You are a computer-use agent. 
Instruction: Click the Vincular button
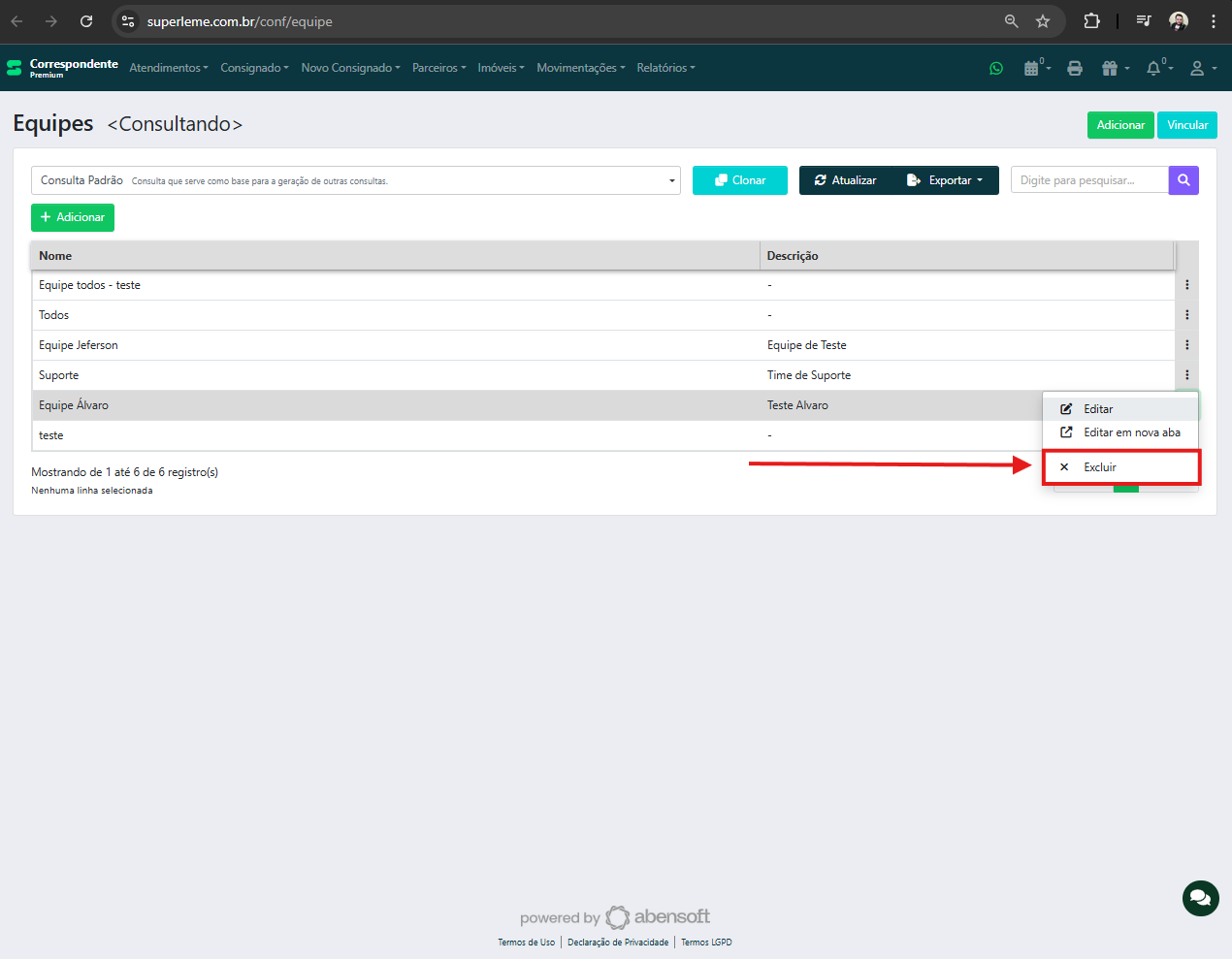click(1186, 125)
